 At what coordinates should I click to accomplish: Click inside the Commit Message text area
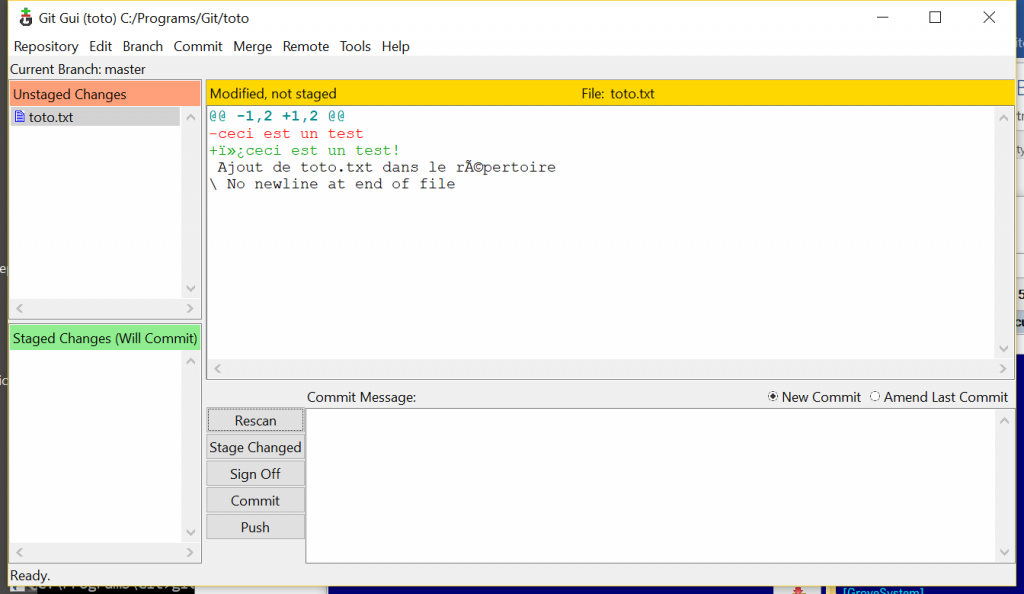[650, 486]
